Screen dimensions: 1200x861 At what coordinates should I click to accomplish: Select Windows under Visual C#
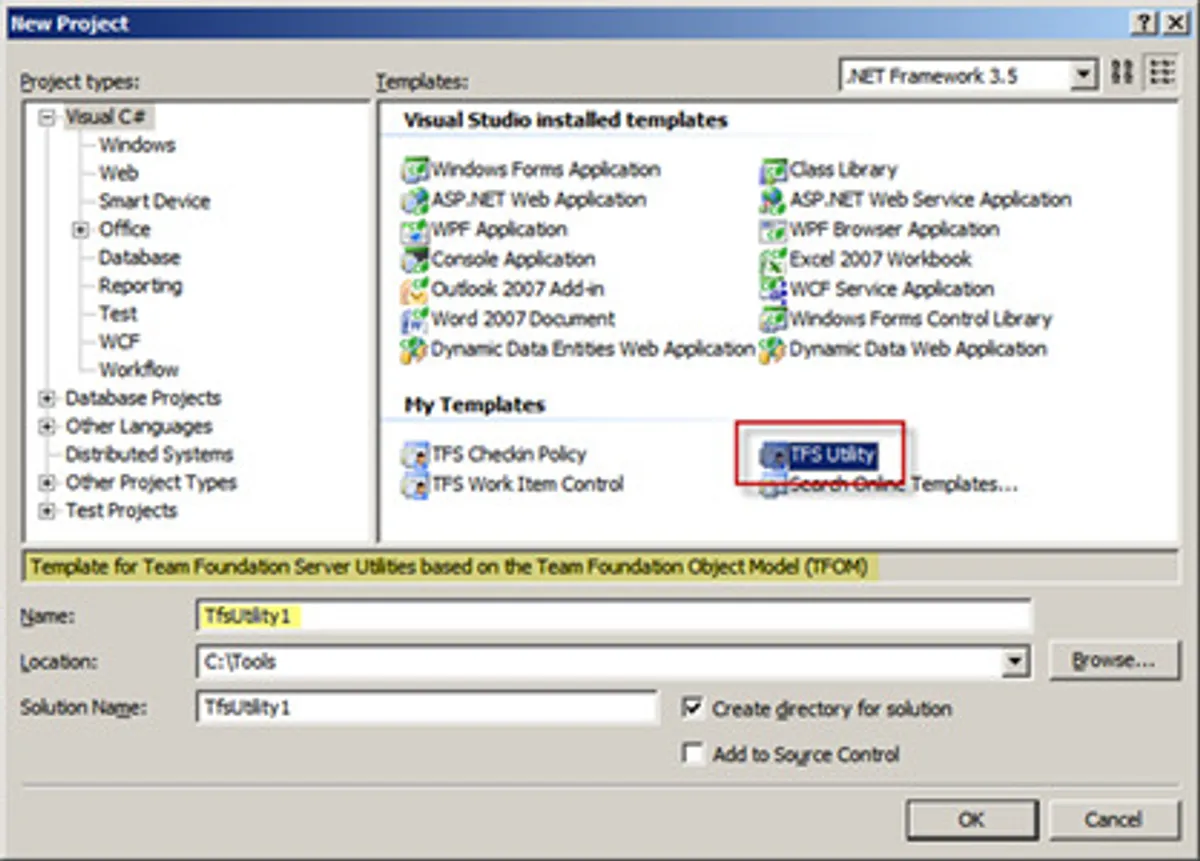click(x=137, y=145)
